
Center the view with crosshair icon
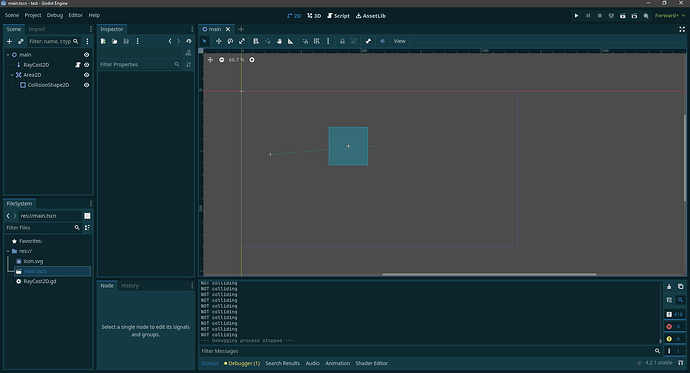coord(210,60)
